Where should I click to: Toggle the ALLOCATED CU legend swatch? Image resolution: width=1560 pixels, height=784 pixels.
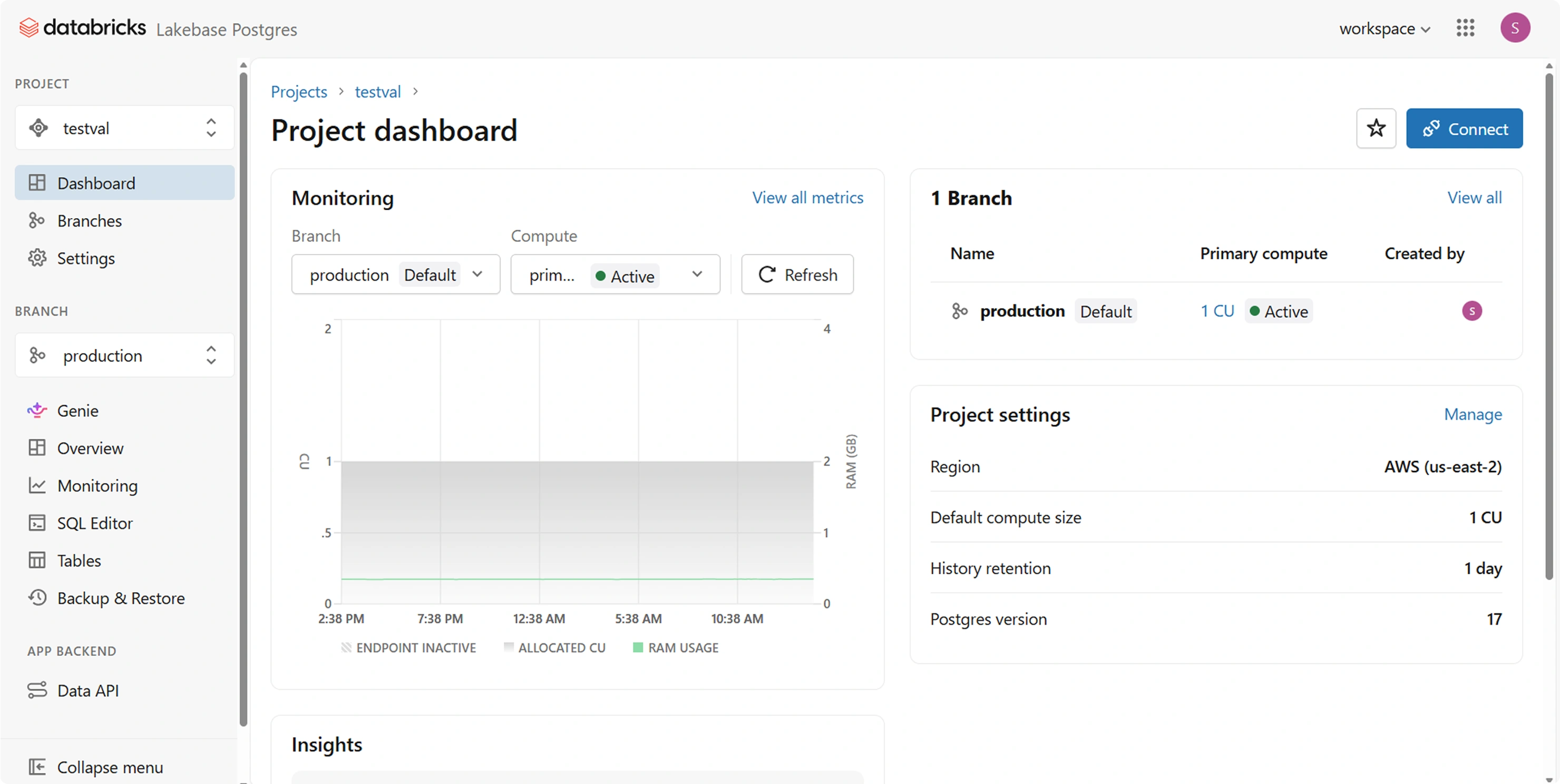509,648
